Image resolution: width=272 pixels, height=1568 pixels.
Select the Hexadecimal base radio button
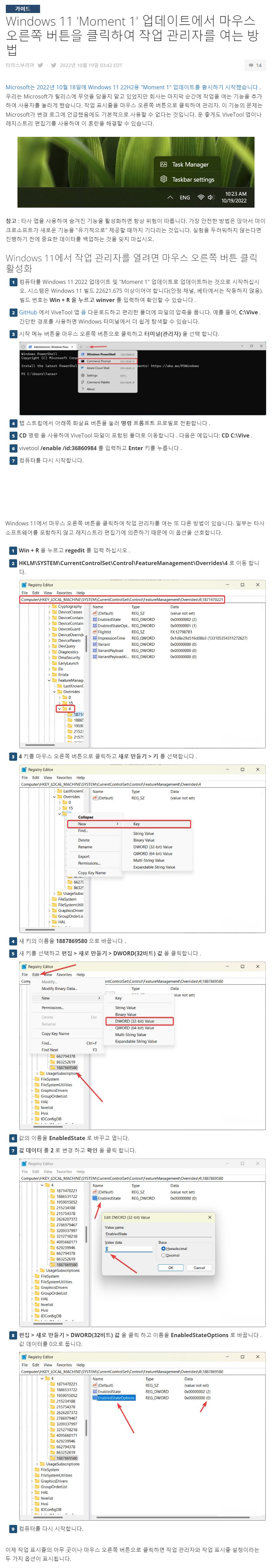click(x=163, y=1249)
